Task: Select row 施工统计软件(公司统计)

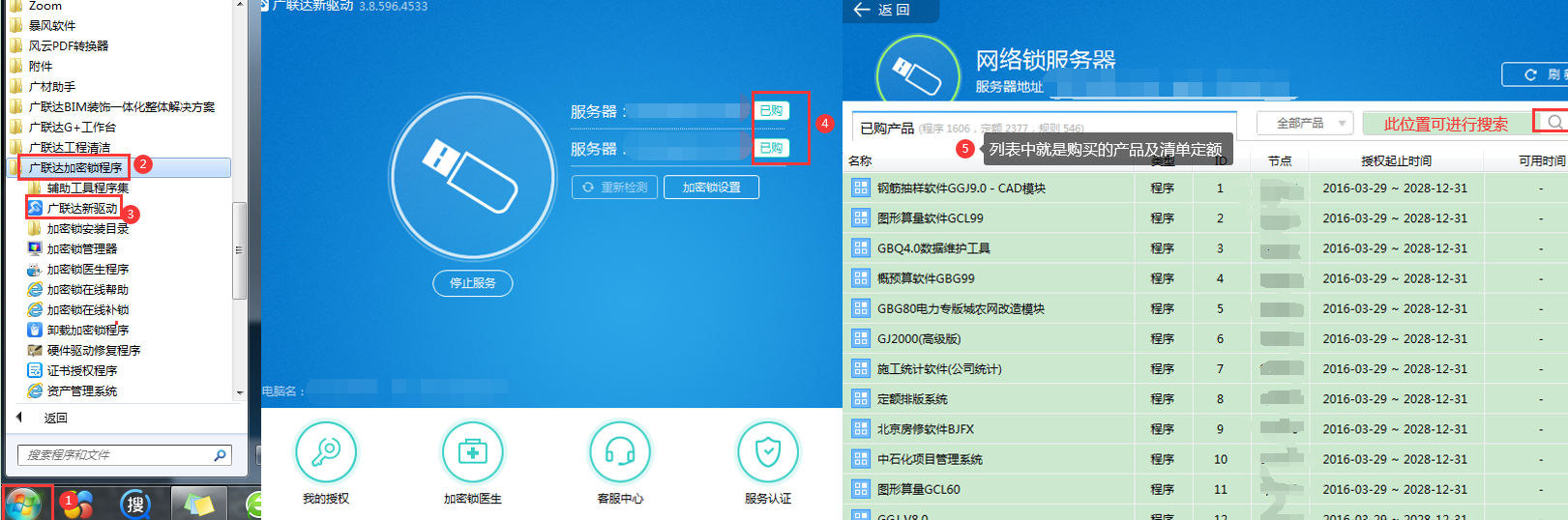Action: coord(1205,368)
